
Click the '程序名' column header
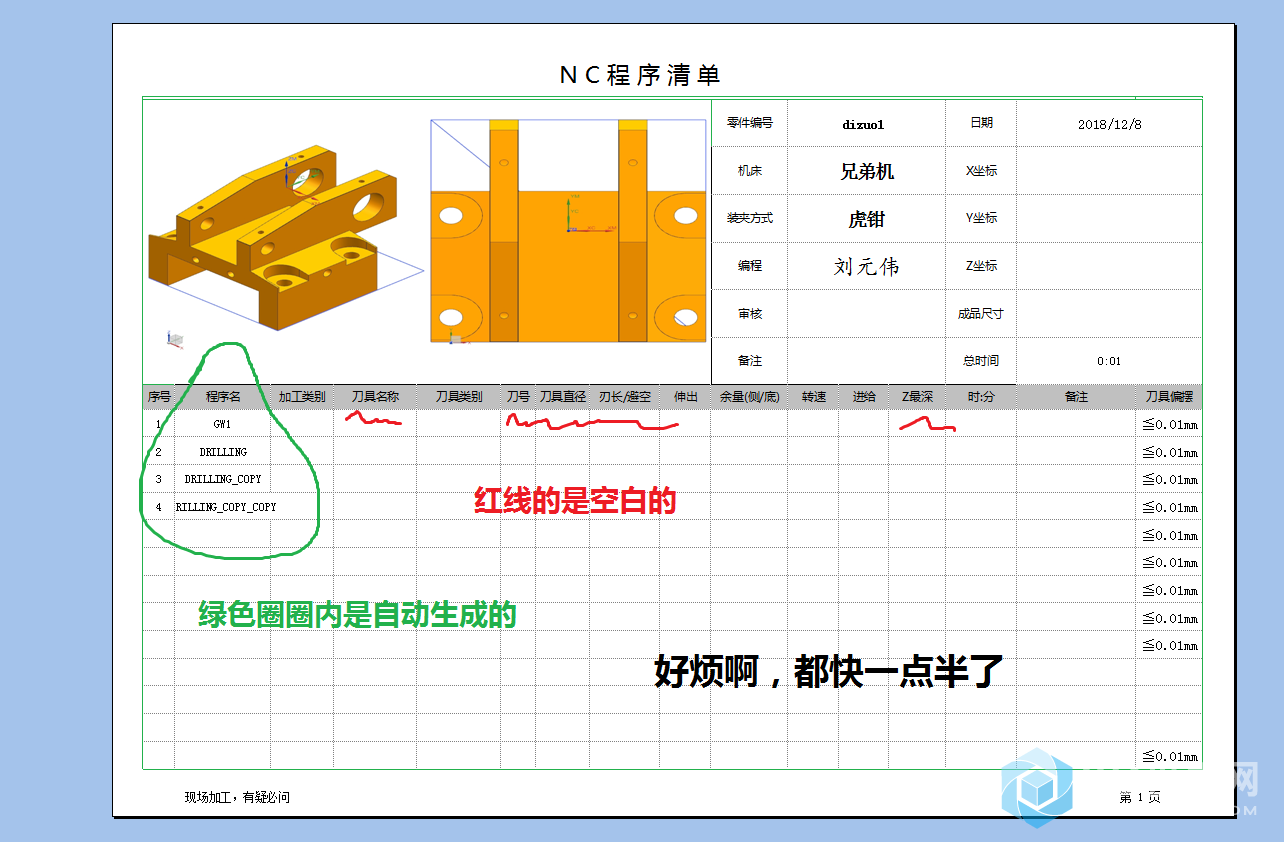223,397
